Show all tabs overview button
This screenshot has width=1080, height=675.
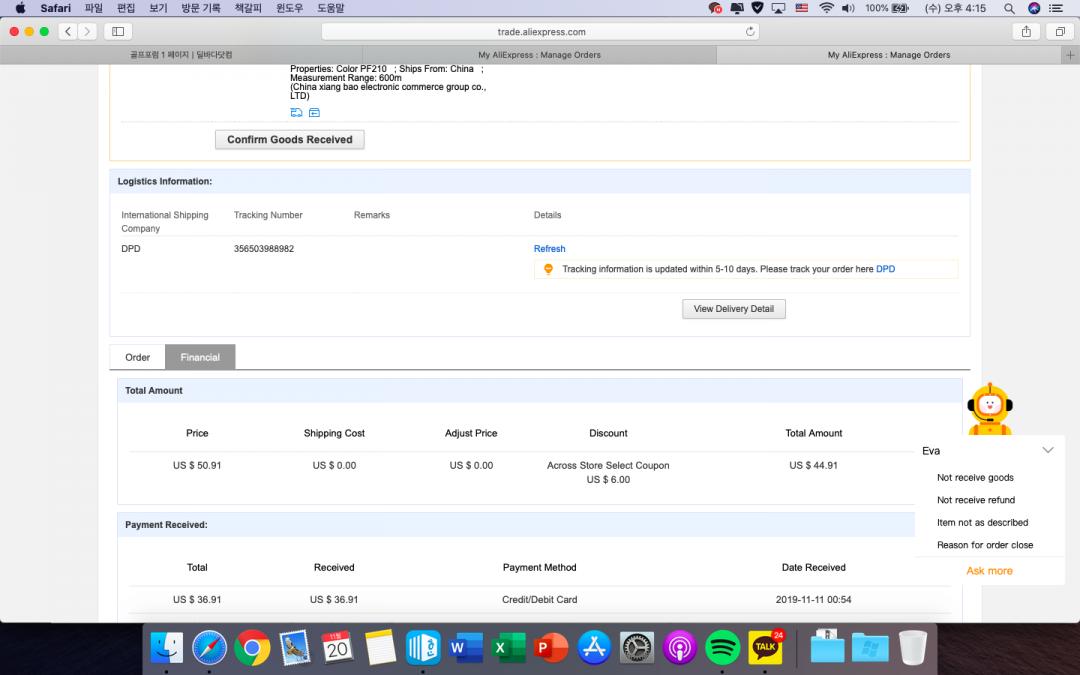coord(1059,32)
